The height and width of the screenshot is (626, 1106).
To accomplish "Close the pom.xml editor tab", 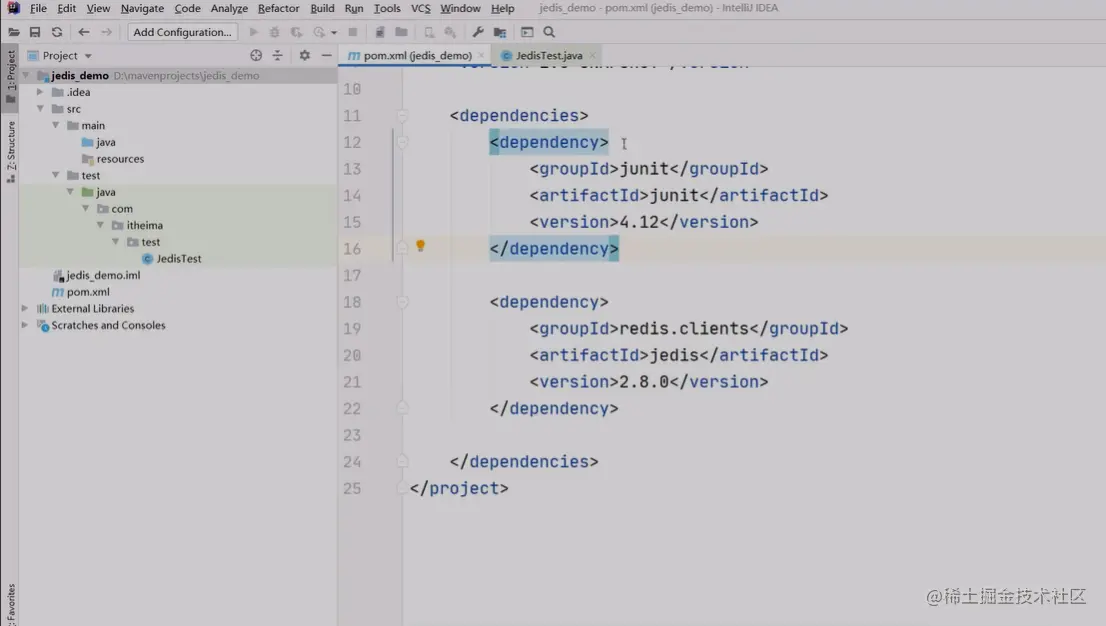I will [481, 56].
